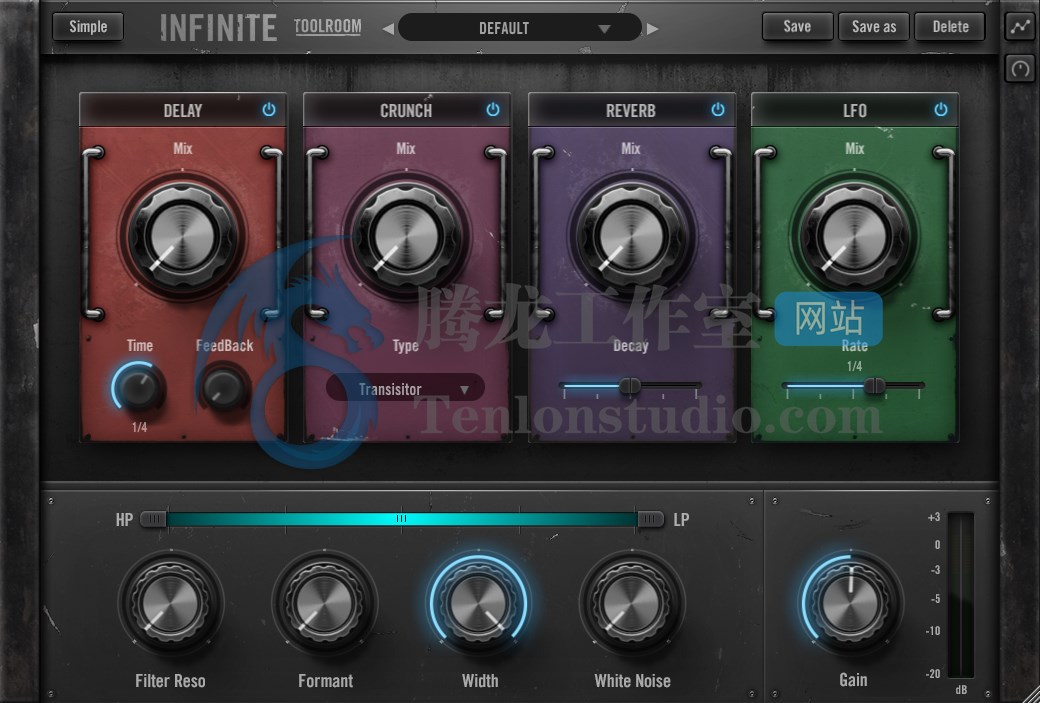Click the LFO Rate slider handle
This screenshot has width=1040, height=703.
point(875,385)
